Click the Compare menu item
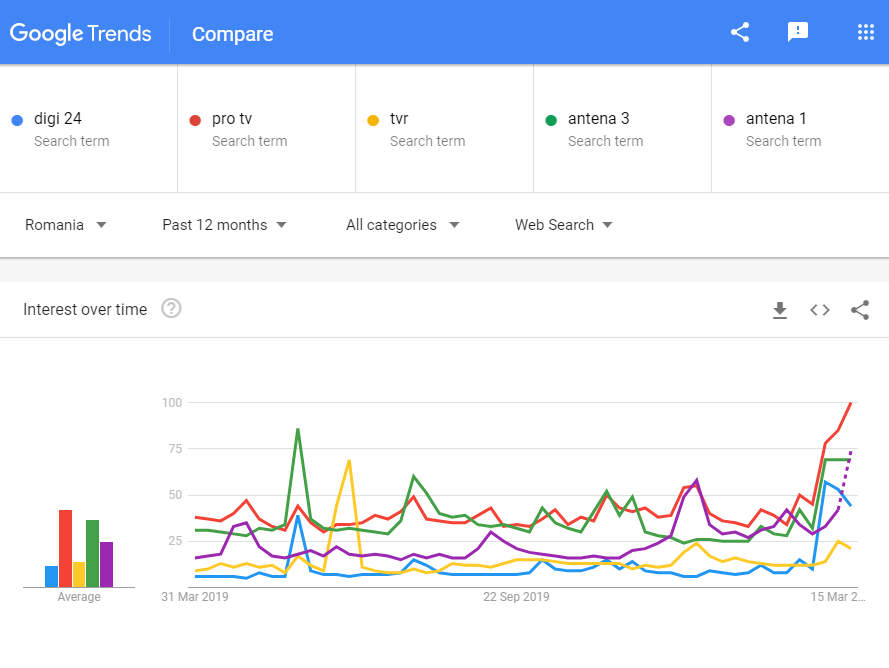889x668 pixels. click(x=232, y=34)
